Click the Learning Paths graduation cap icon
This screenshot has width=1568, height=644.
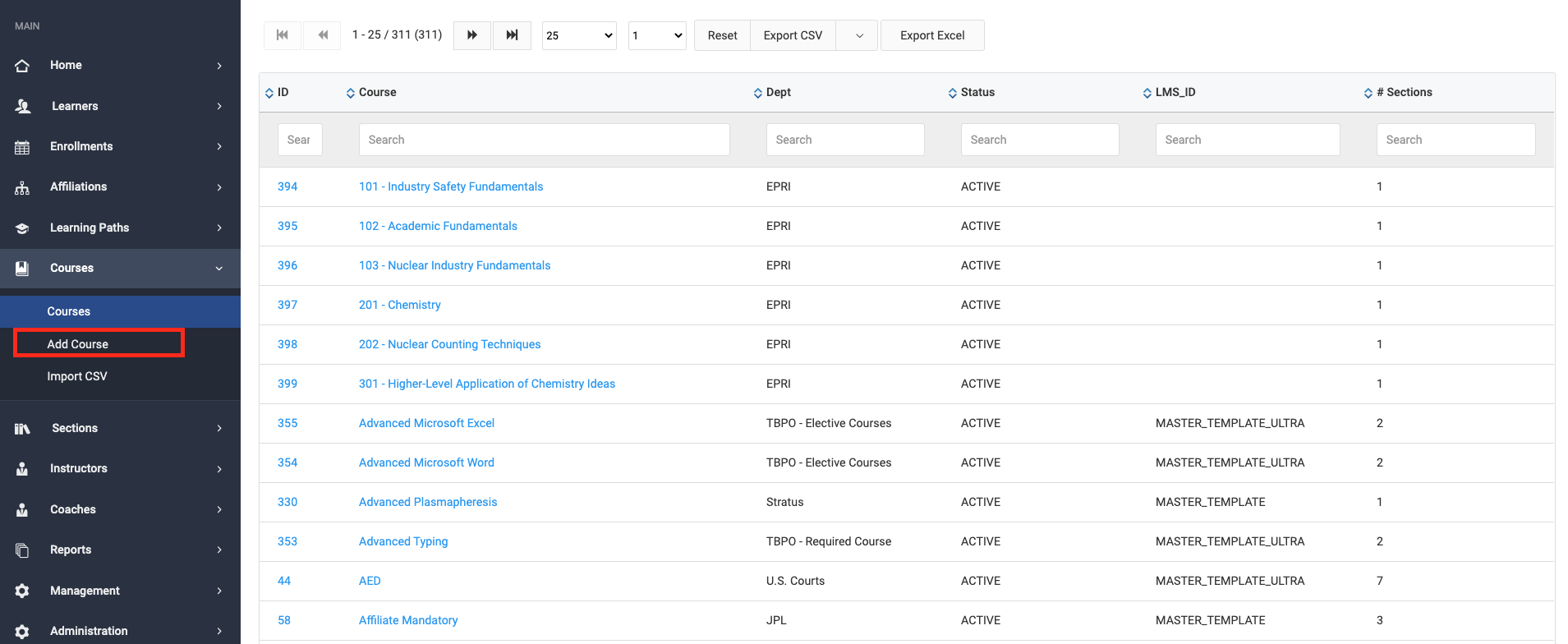(22, 228)
